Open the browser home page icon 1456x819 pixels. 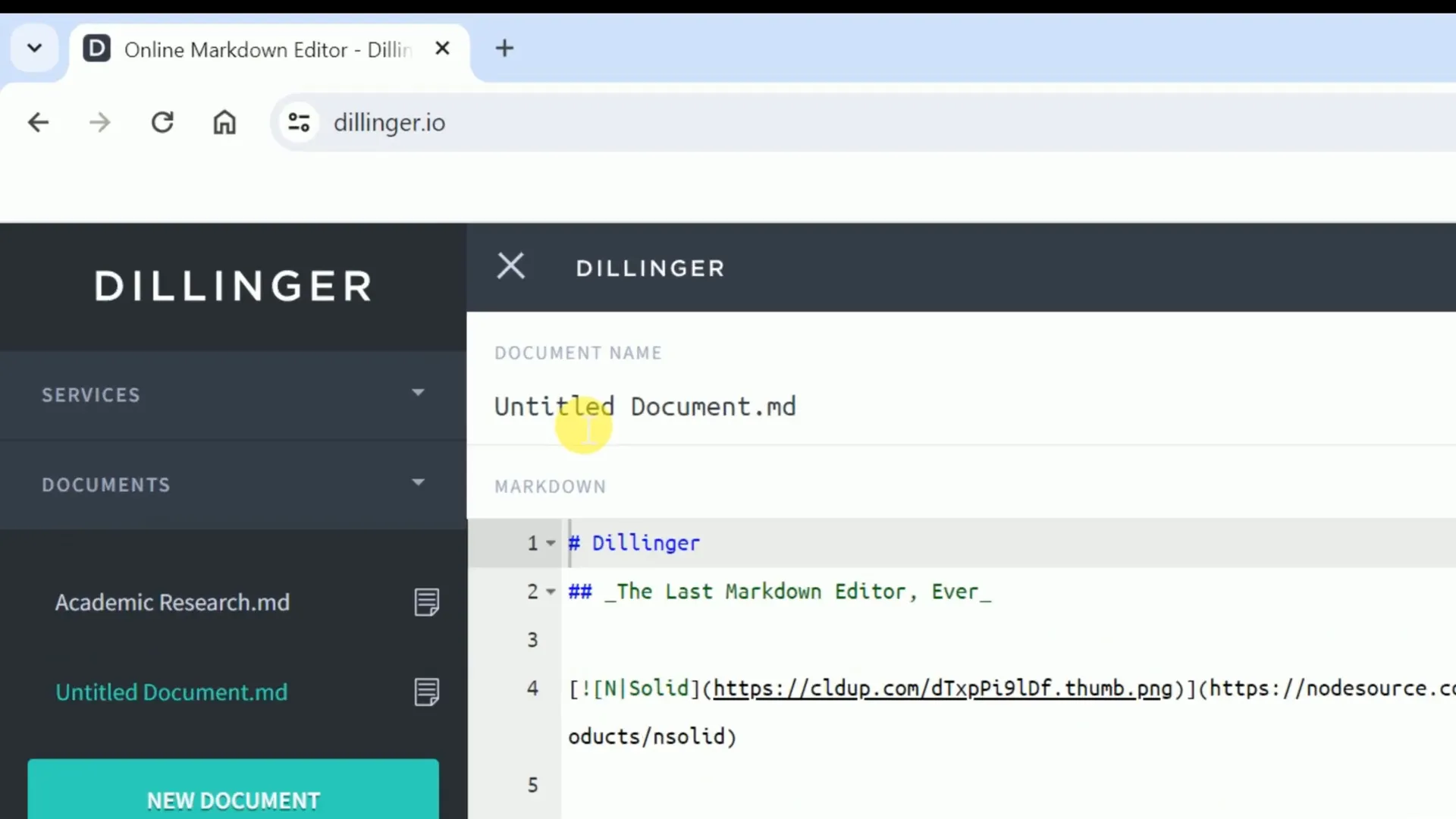click(224, 122)
